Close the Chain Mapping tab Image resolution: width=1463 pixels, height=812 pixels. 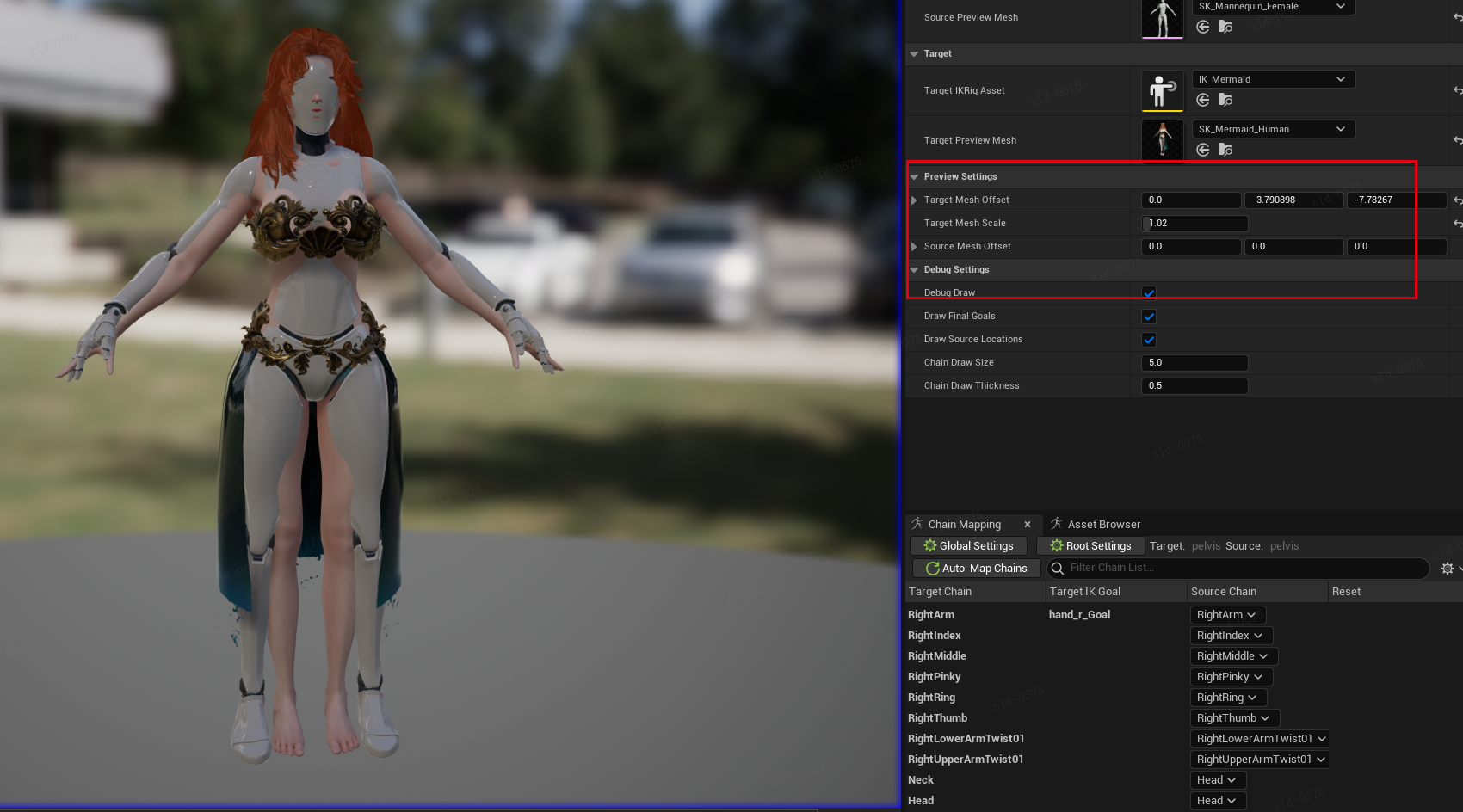[x=1028, y=524]
